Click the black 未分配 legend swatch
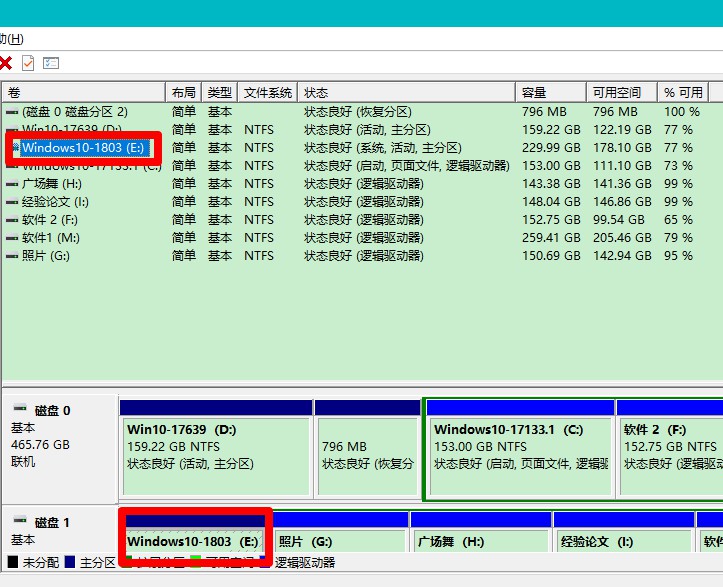 click(12, 563)
